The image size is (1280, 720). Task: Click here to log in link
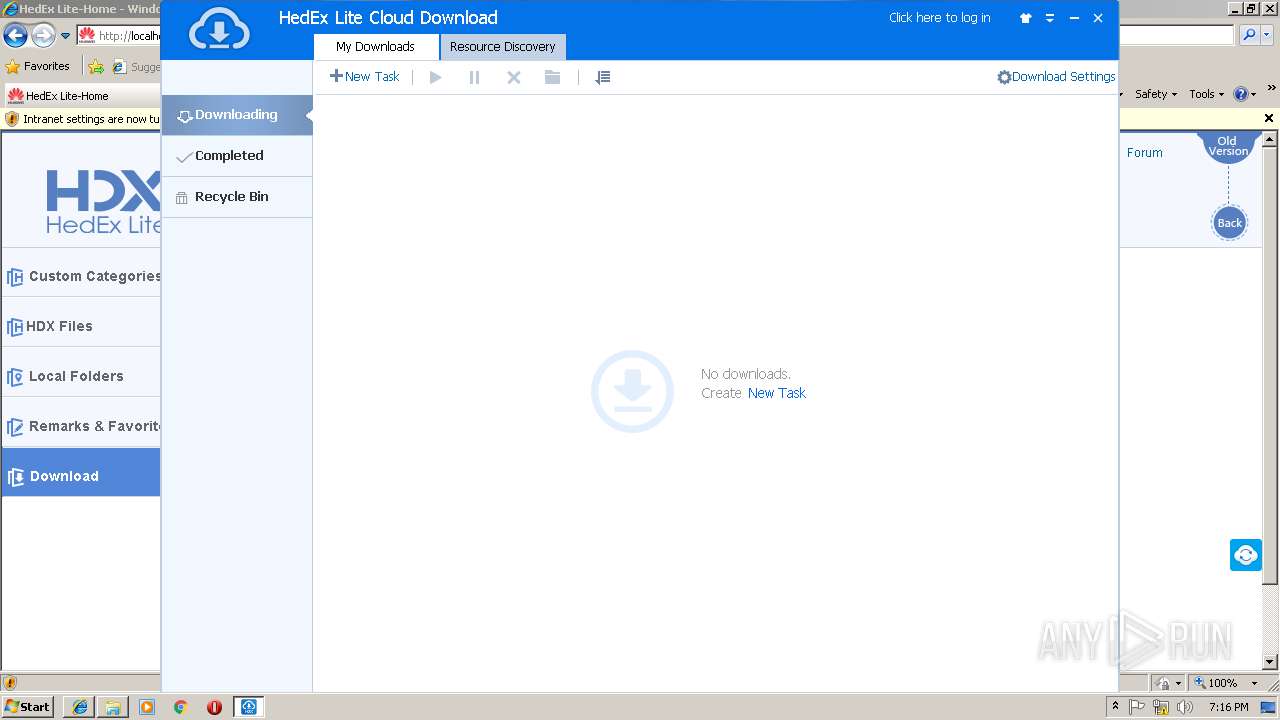point(939,18)
